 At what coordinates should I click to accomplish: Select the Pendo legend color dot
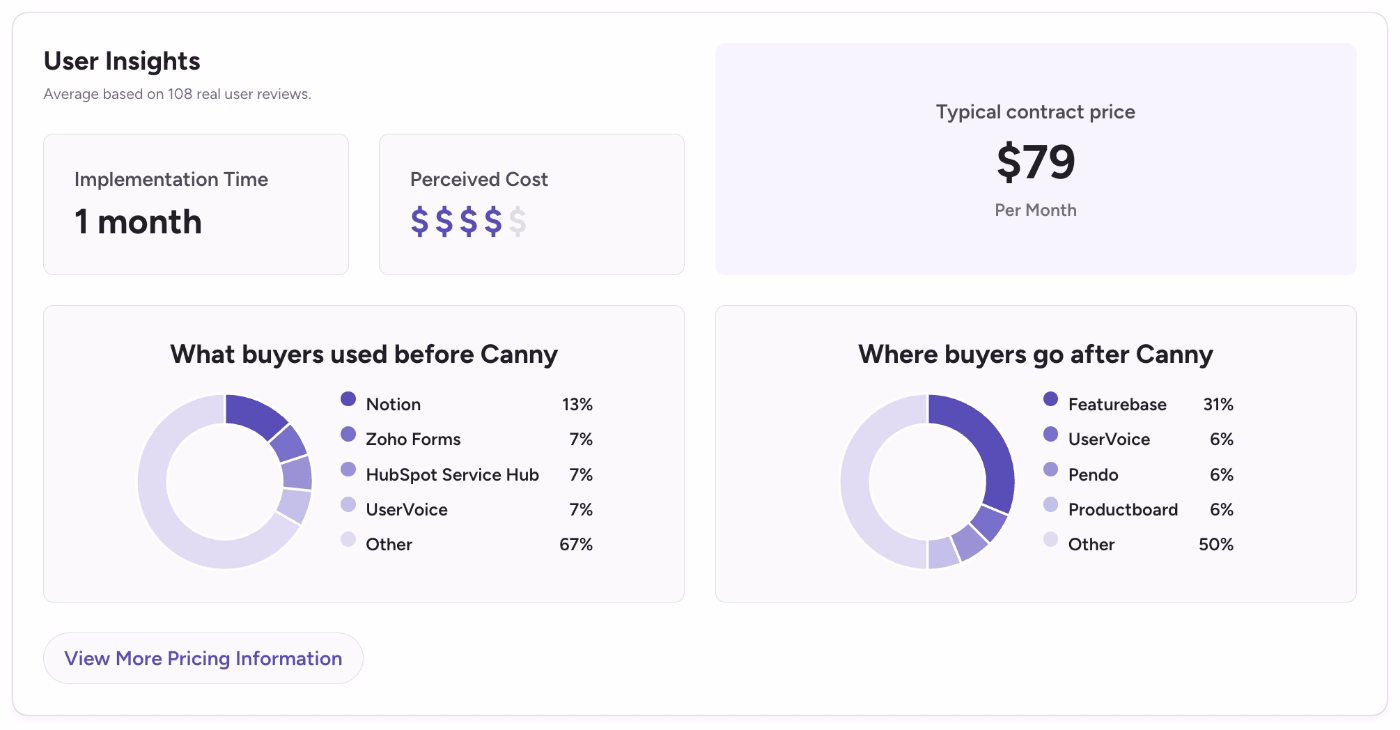pyautogui.click(x=1050, y=469)
